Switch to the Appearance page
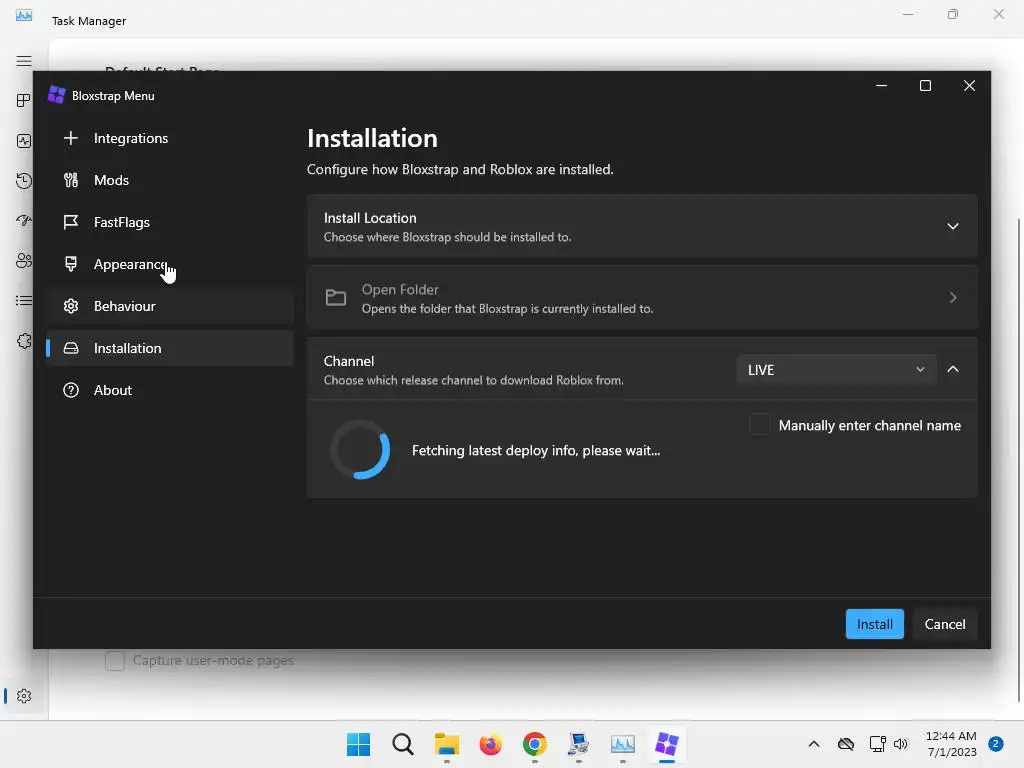This screenshot has height=768, width=1024. click(170, 264)
